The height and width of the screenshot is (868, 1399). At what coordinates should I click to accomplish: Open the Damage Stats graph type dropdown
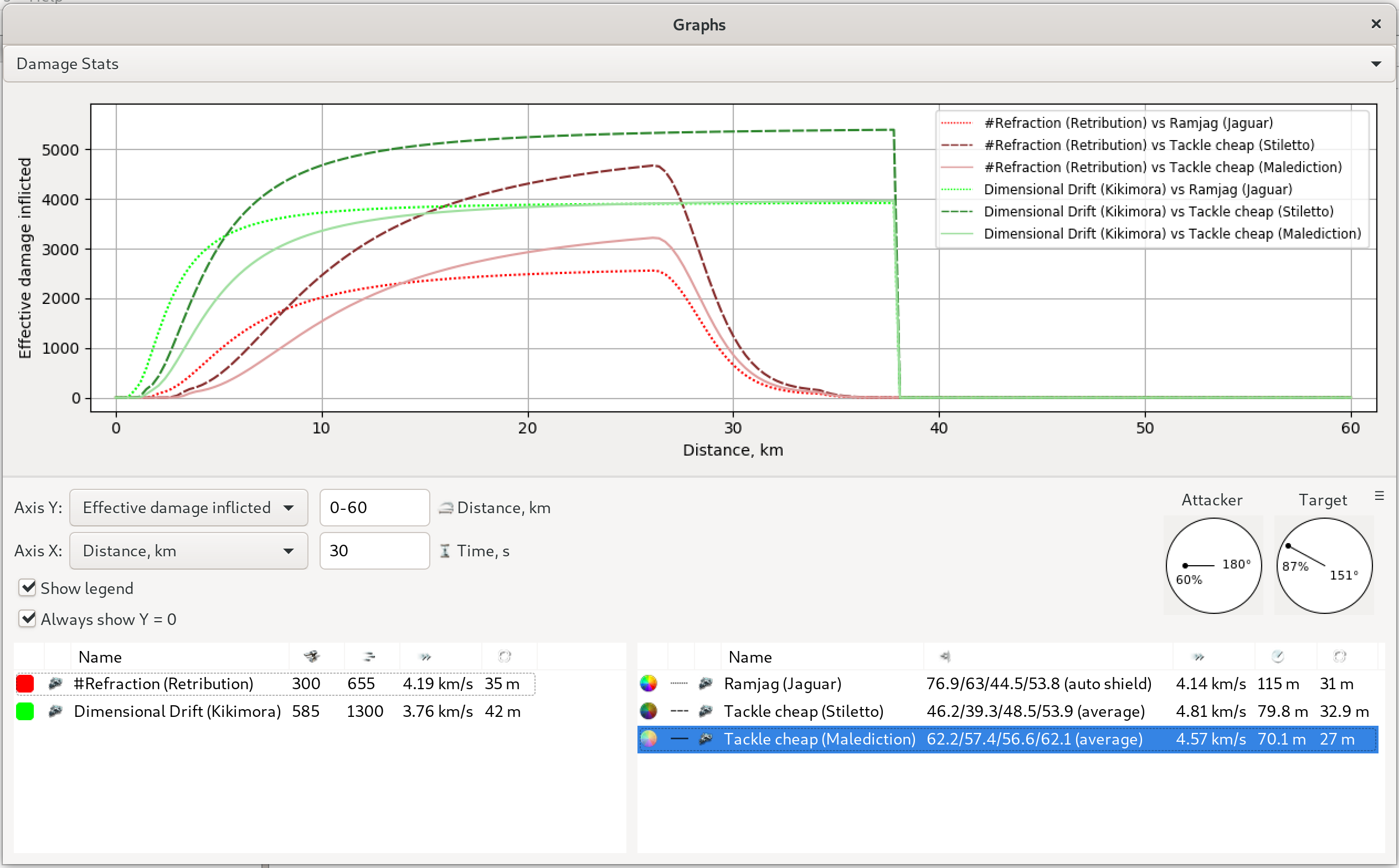[x=699, y=64]
